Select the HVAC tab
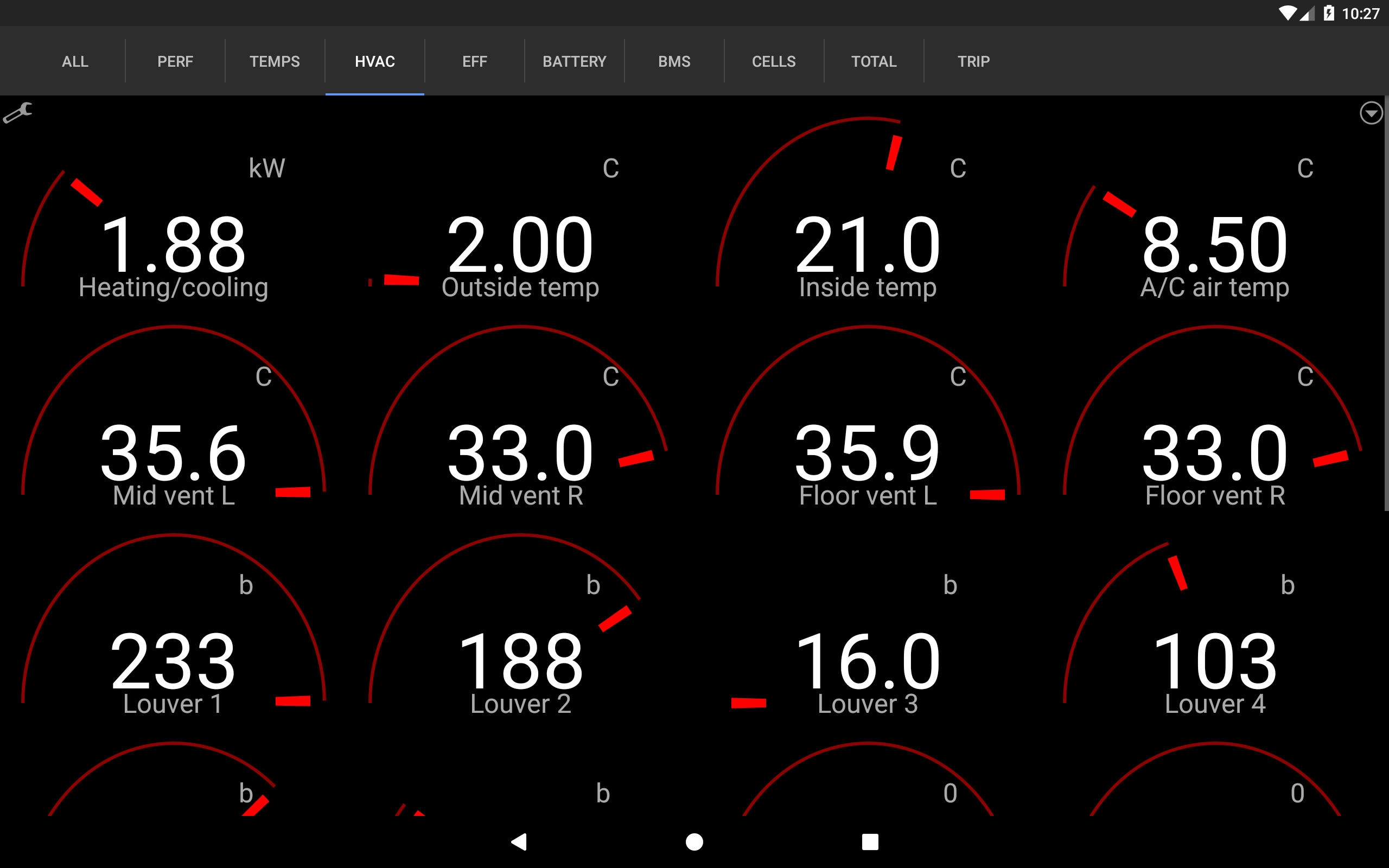Screen dimensions: 1389x868 click(x=375, y=61)
